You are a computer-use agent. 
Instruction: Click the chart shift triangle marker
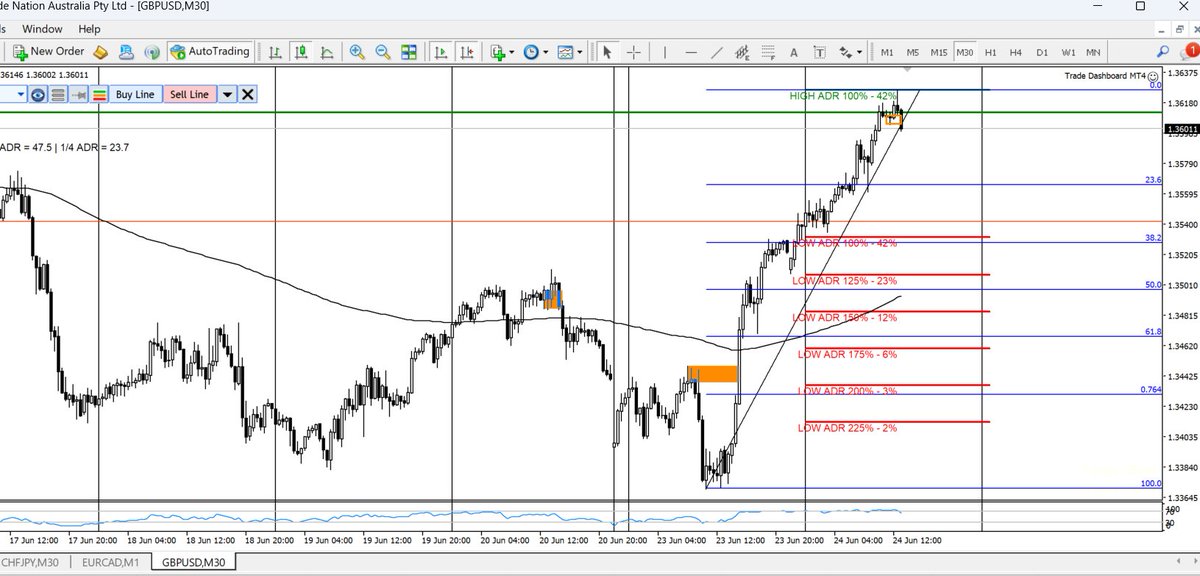(x=908, y=69)
